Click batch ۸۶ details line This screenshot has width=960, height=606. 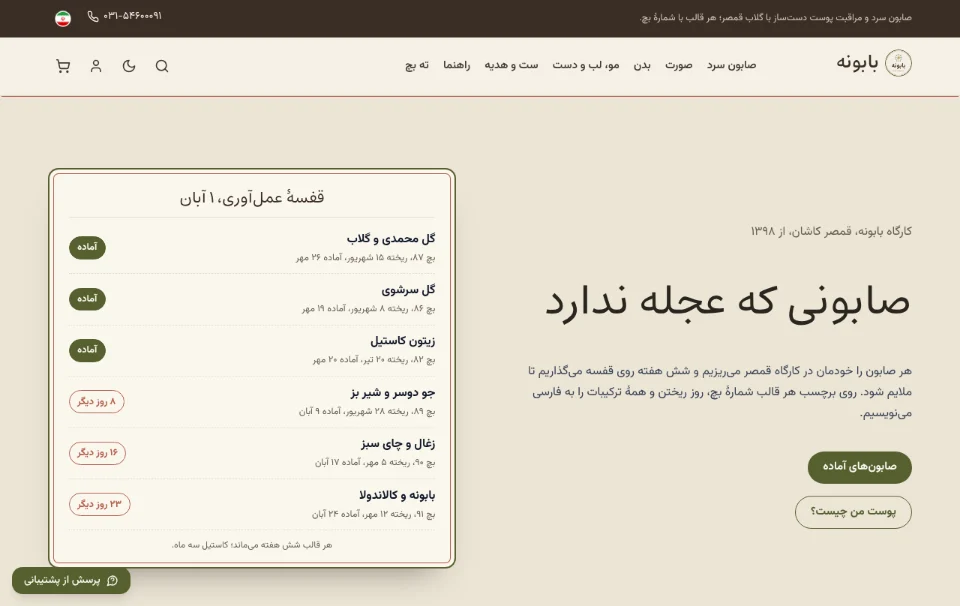tap(369, 309)
